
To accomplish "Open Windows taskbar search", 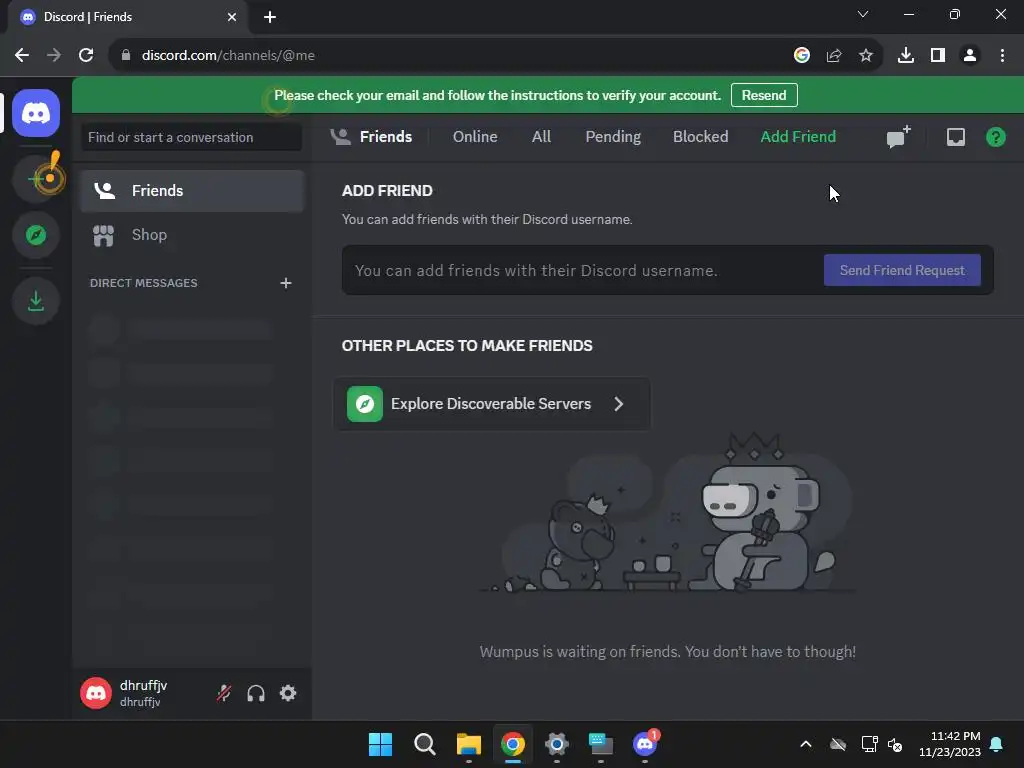I will (424, 744).
